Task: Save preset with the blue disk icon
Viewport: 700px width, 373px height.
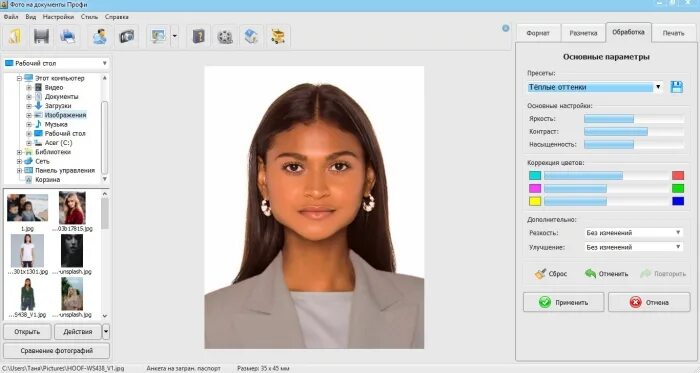Action: [x=677, y=87]
